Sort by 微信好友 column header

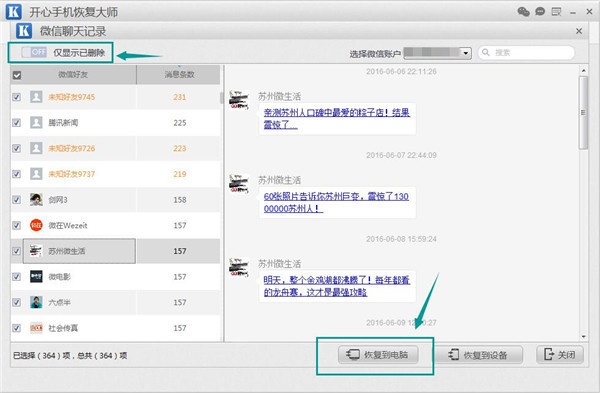[x=73, y=74]
